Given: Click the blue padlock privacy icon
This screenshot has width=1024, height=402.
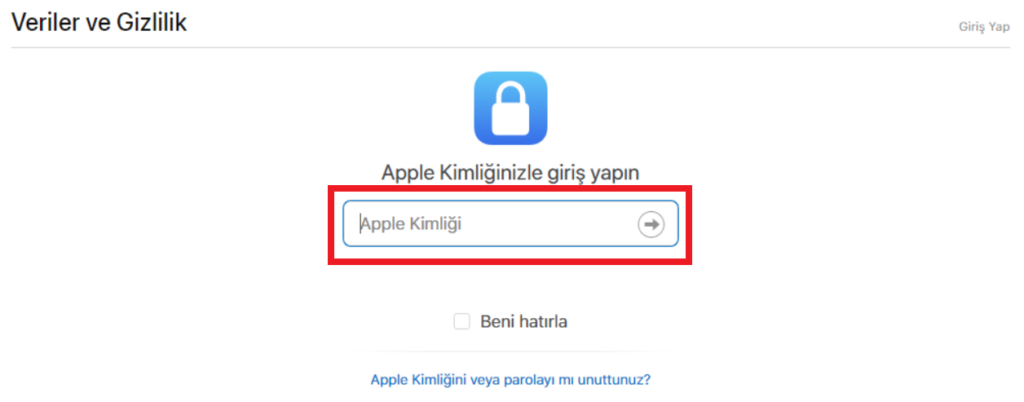Looking at the screenshot, I should coord(510,108).
